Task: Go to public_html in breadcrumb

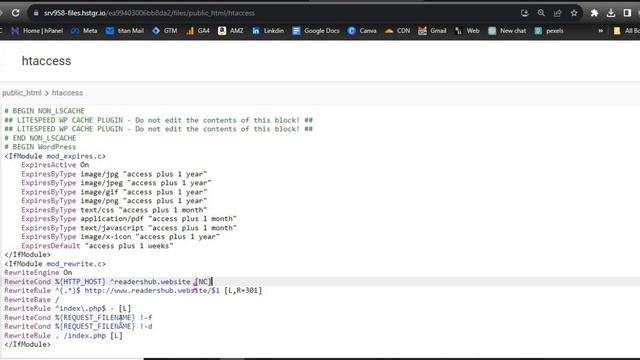Action: click(x=22, y=93)
